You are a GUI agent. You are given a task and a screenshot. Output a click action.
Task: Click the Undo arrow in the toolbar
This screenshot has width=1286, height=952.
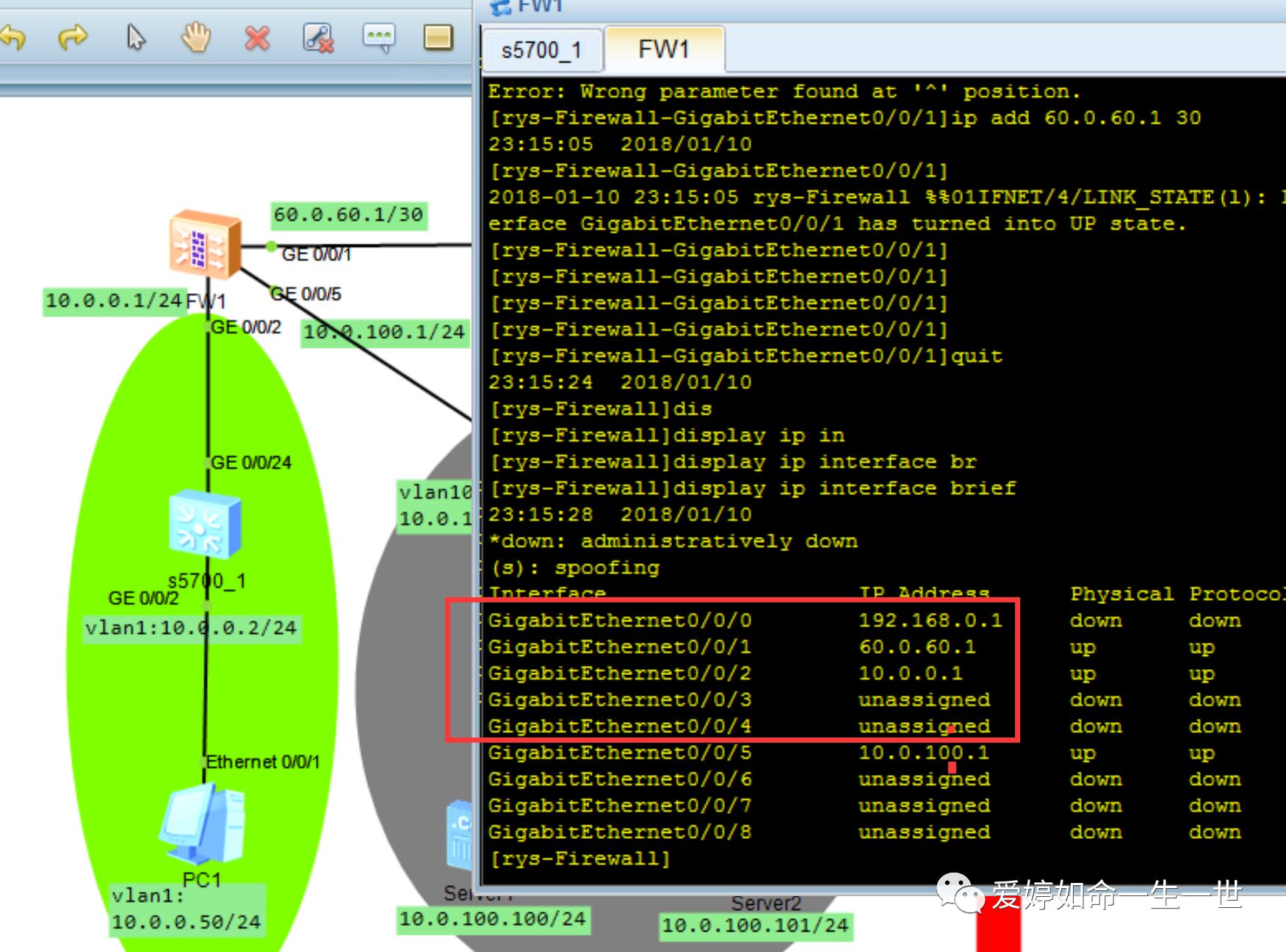13,37
